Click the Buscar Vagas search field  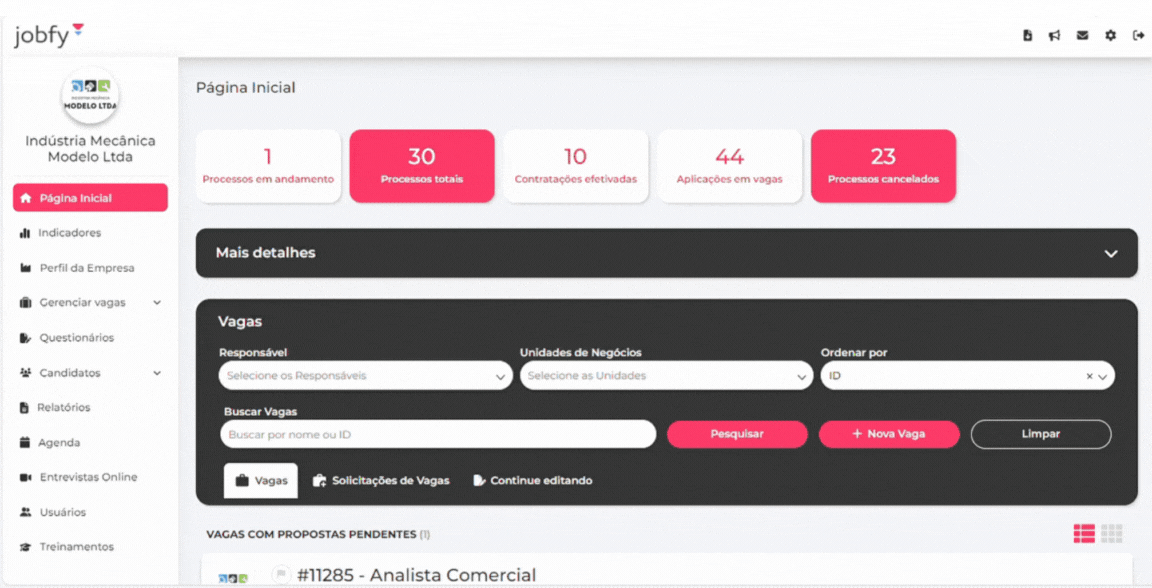tap(438, 434)
